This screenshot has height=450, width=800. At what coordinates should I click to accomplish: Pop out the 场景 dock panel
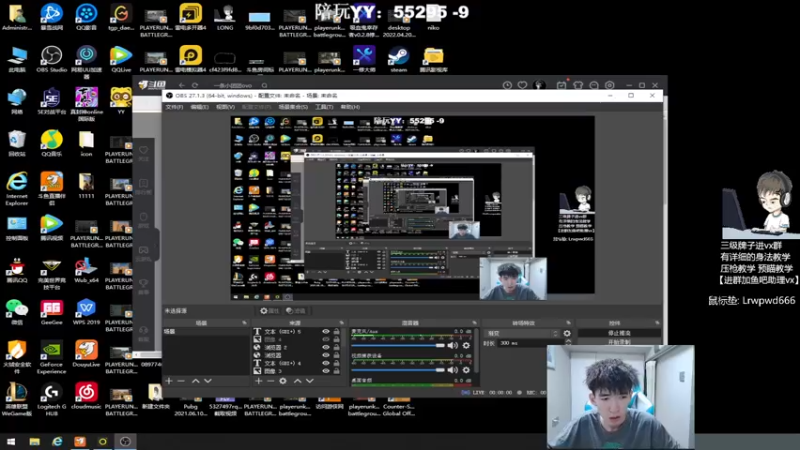click(x=244, y=323)
